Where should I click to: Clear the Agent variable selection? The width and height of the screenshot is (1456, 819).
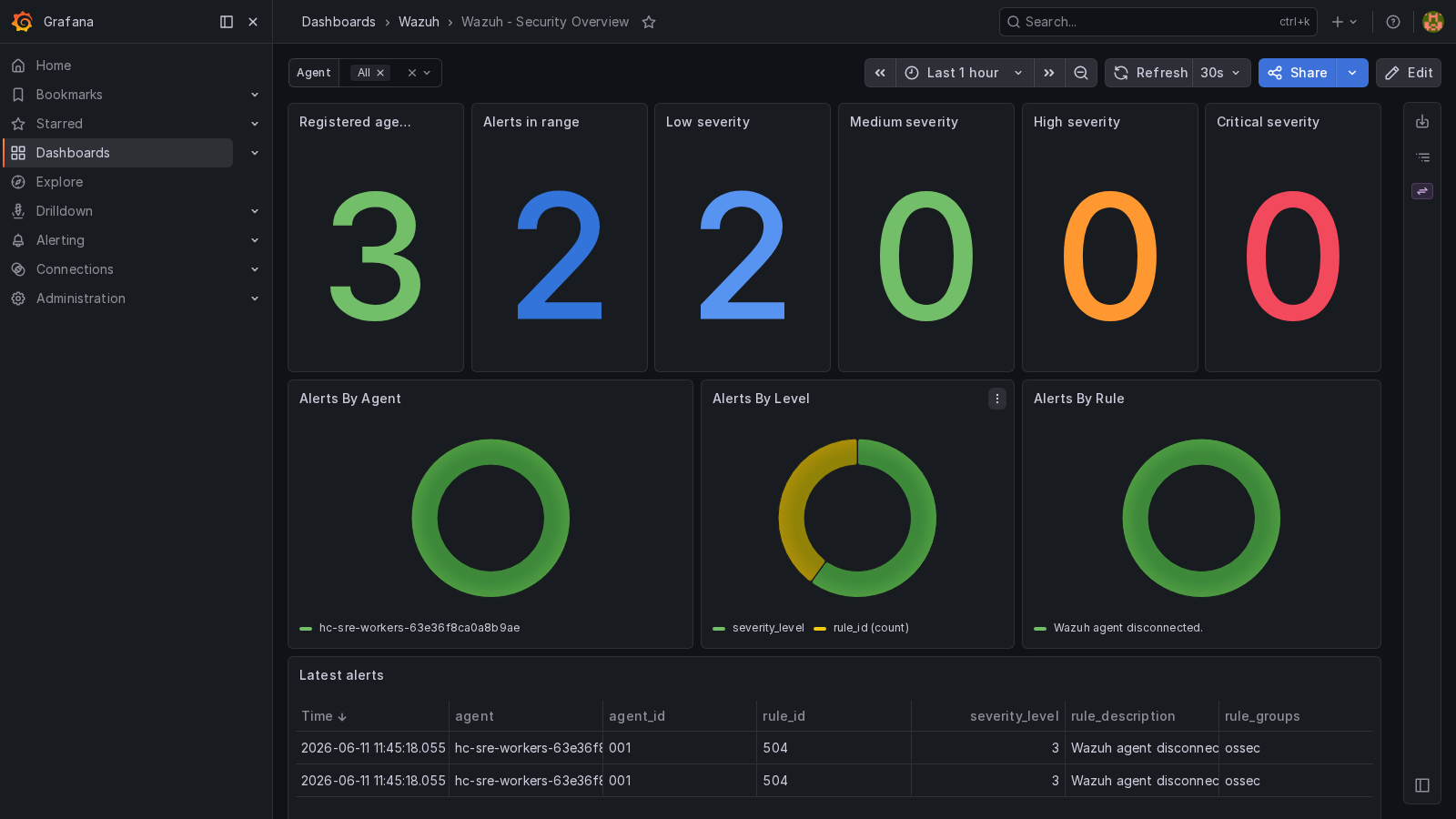click(412, 73)
